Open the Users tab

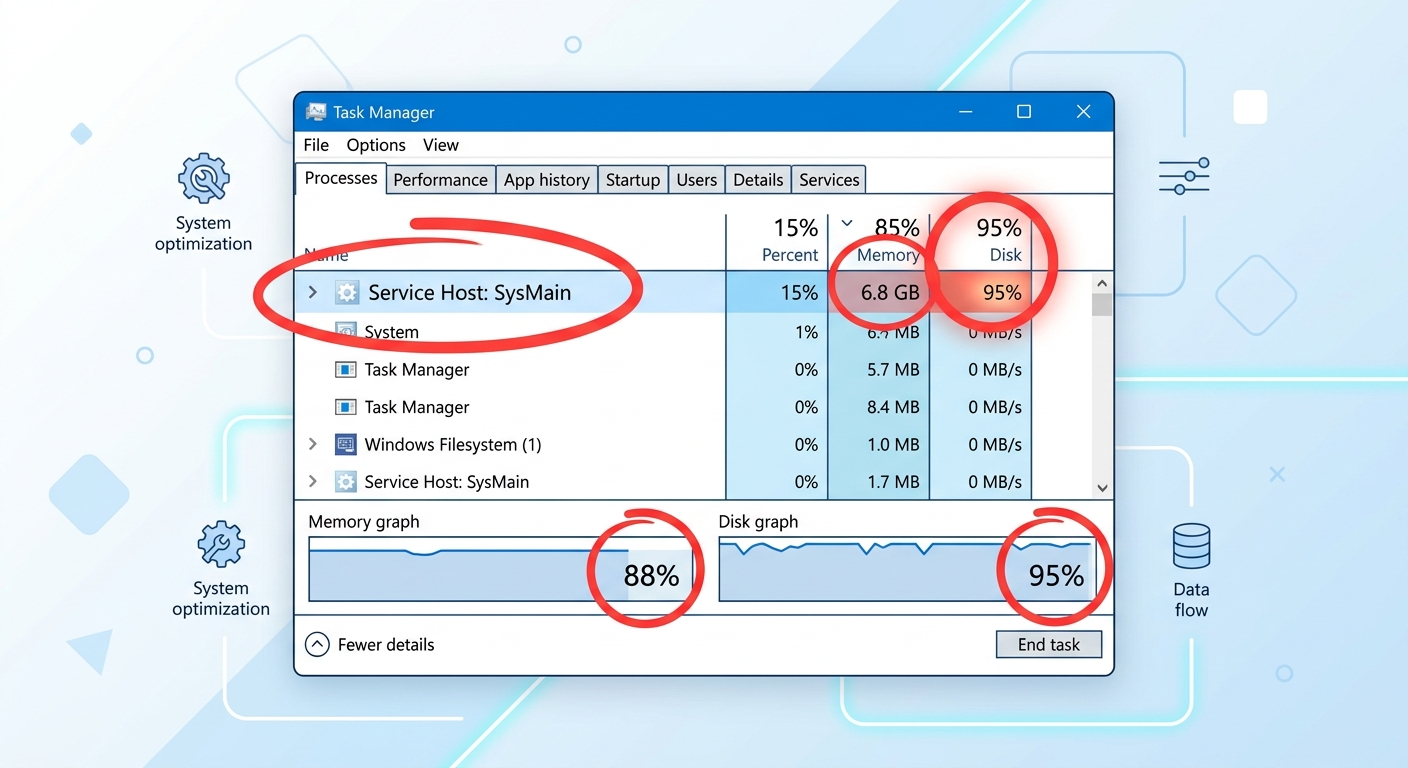tap(696, 180)
